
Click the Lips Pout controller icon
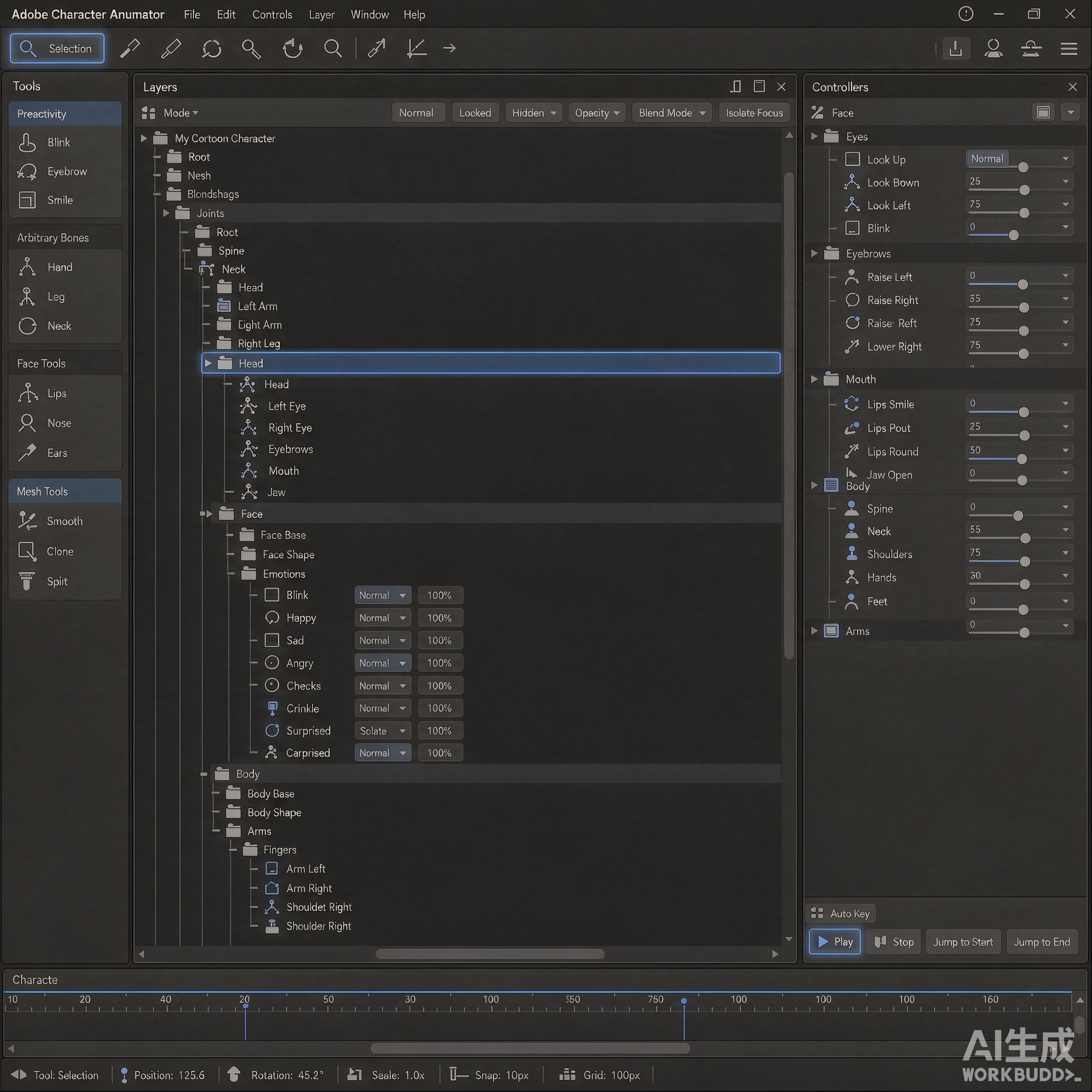(852, 428)
